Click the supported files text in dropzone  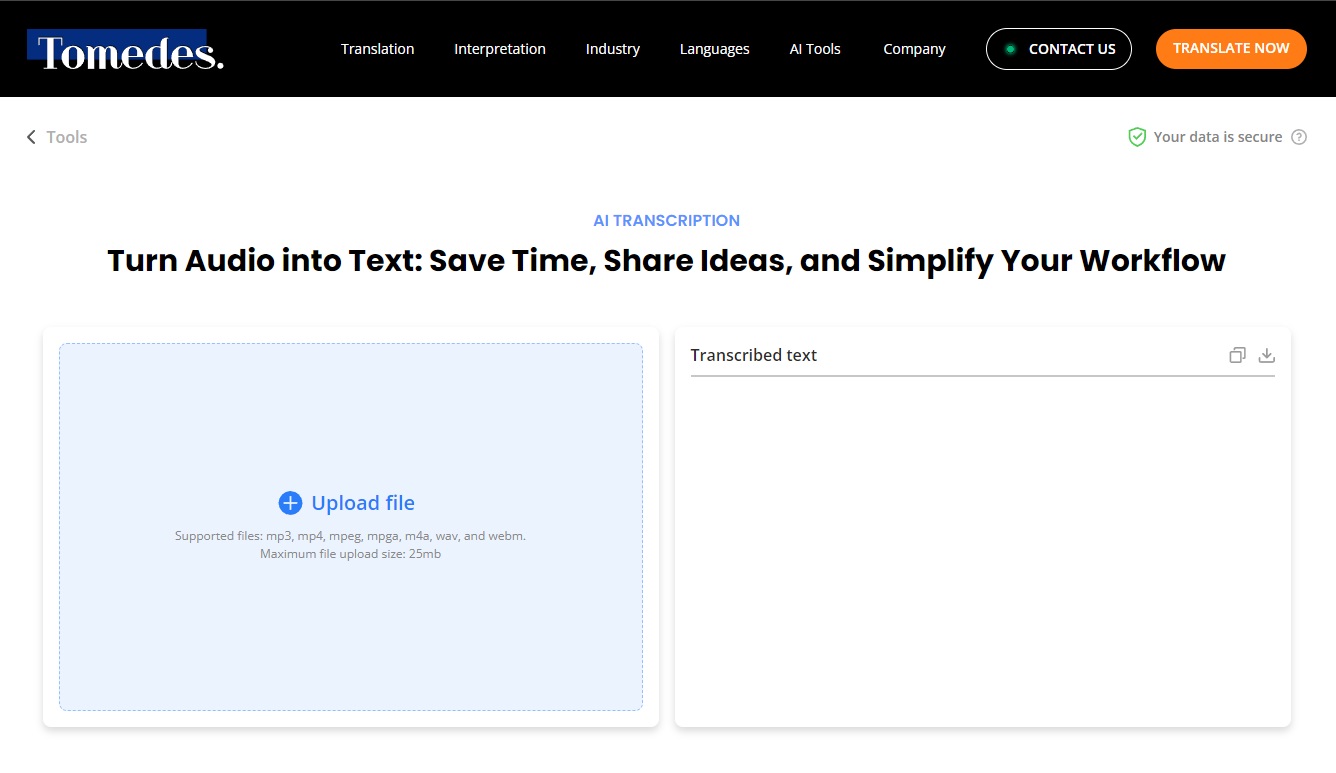350,536
